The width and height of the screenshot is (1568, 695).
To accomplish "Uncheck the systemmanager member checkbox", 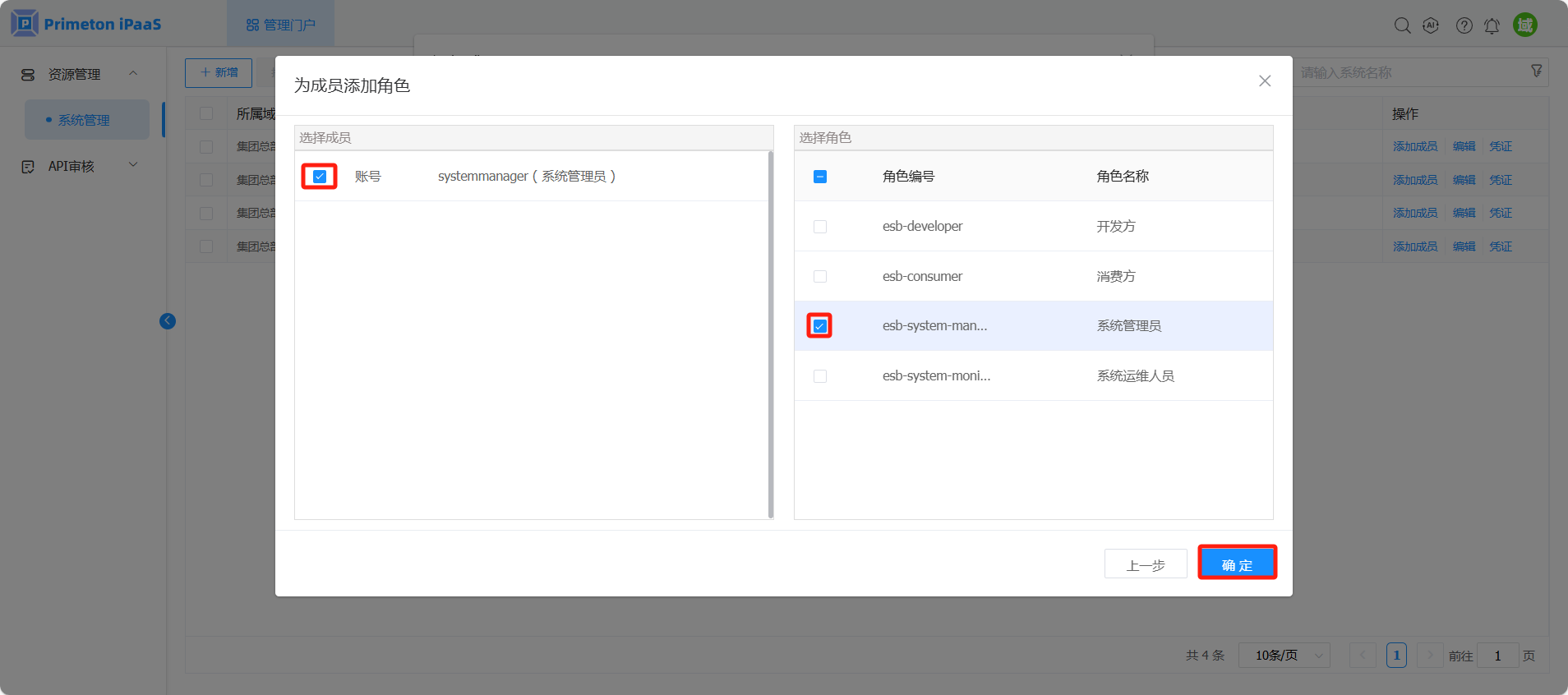I will point(320,177).
